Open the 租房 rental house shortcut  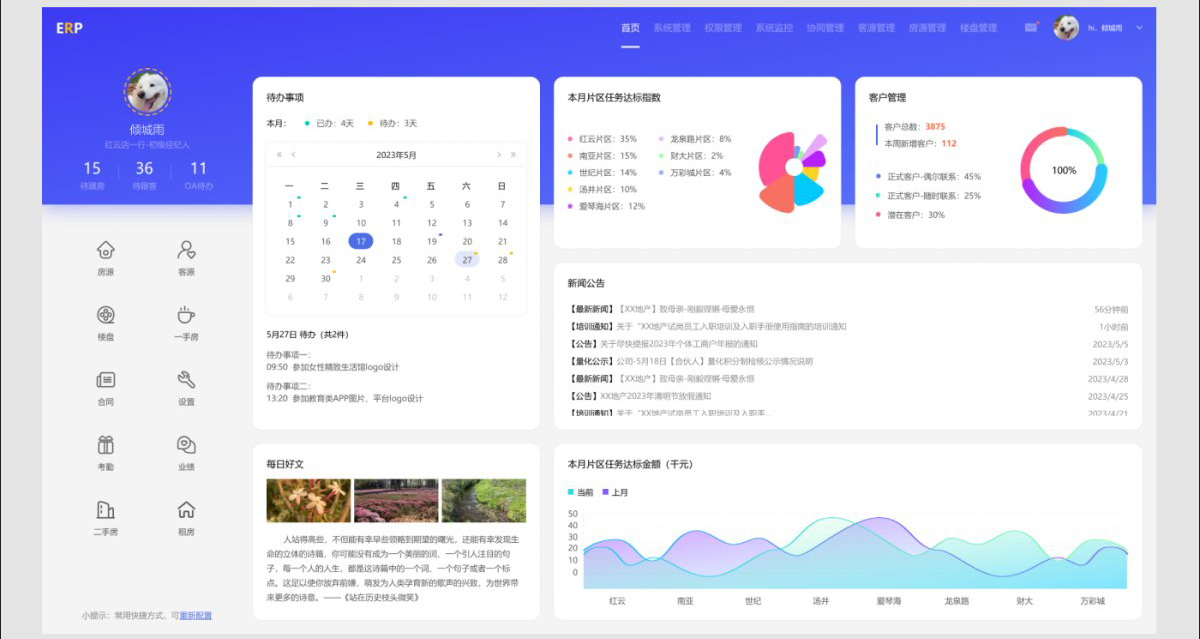point(186,510)
